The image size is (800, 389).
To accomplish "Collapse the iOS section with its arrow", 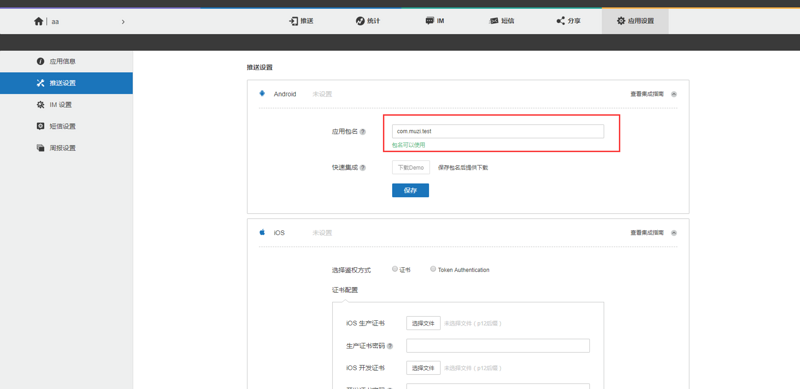I will (674, 233).
